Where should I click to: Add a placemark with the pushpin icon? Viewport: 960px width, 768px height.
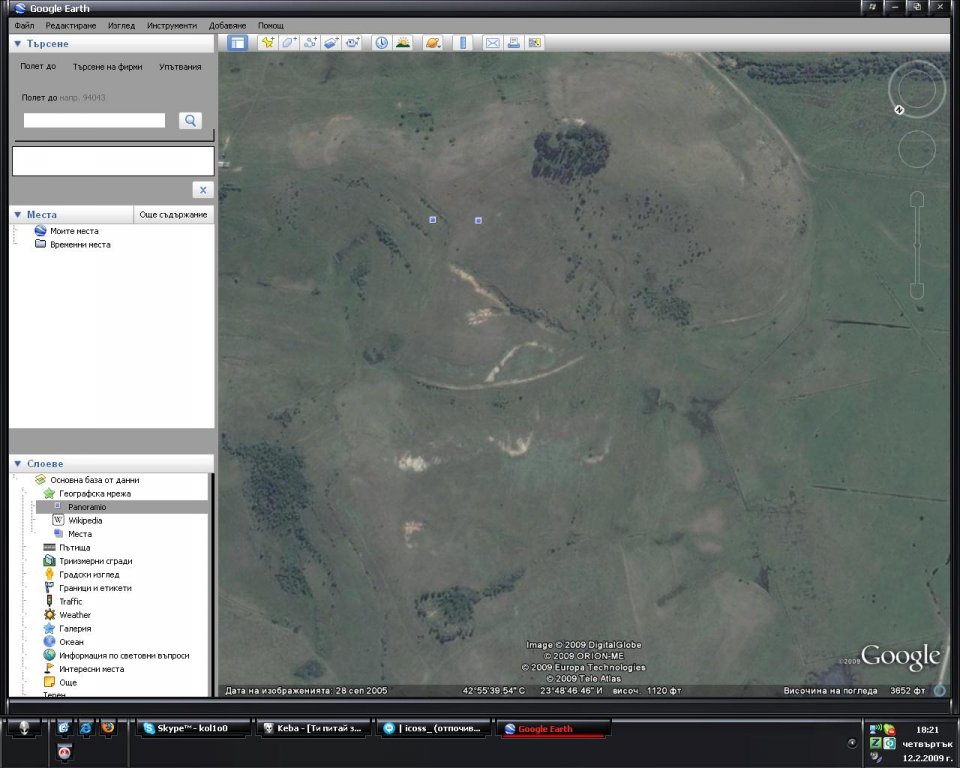tap(267, 42)
